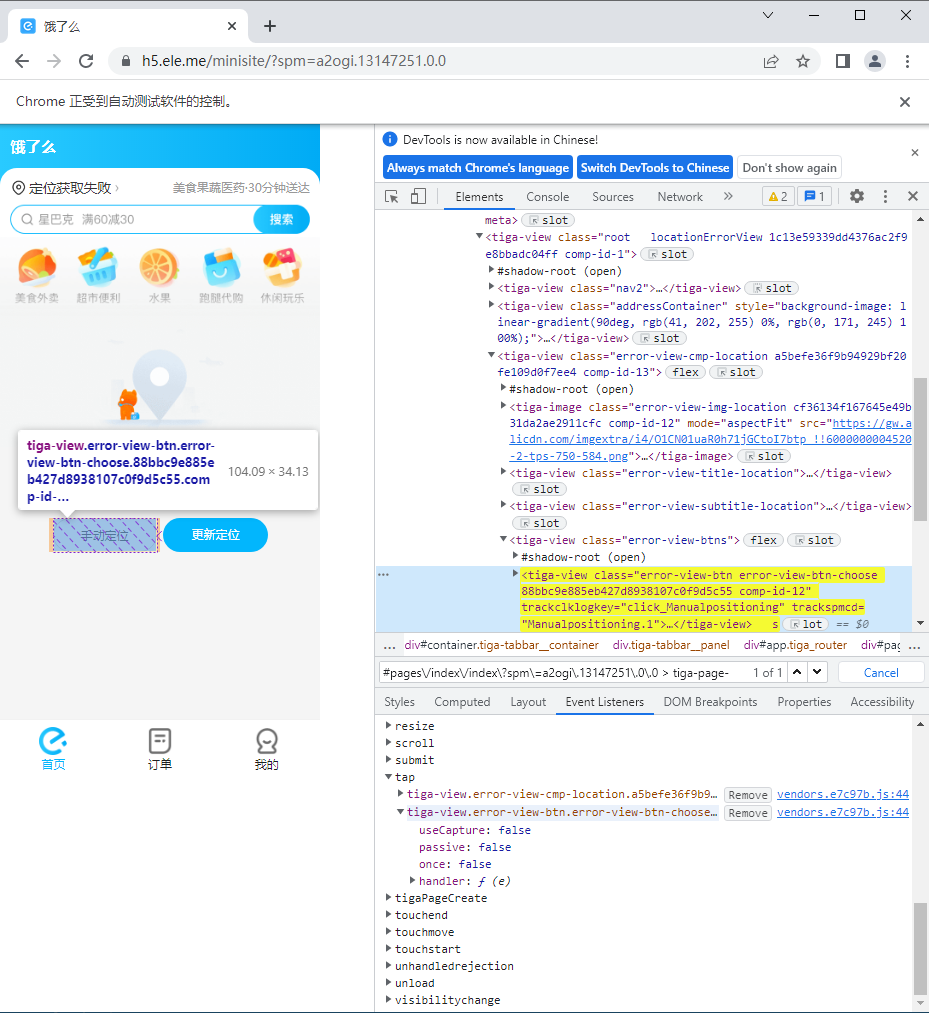Collapse the error-view-btns tiga-view node
Image resolution: width=929 pixels, height=1013 pixels.
[x=503, y=539]
